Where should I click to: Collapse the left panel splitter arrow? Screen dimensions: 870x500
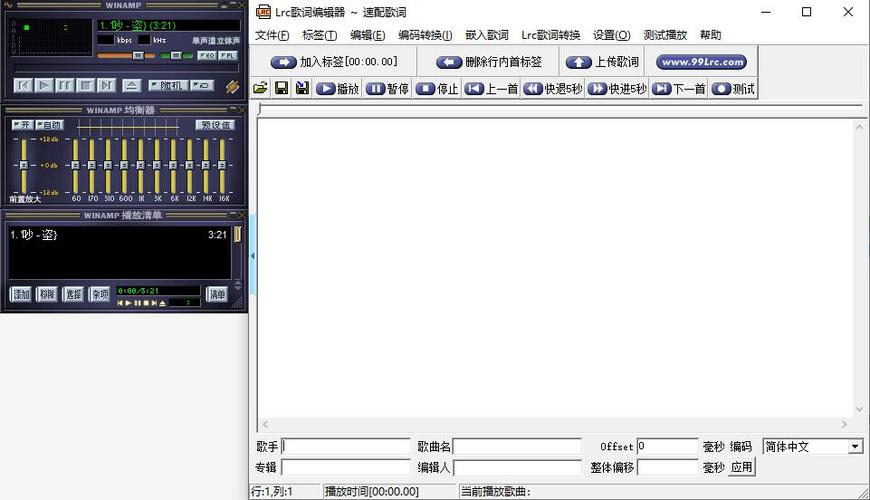pos(252,256)
